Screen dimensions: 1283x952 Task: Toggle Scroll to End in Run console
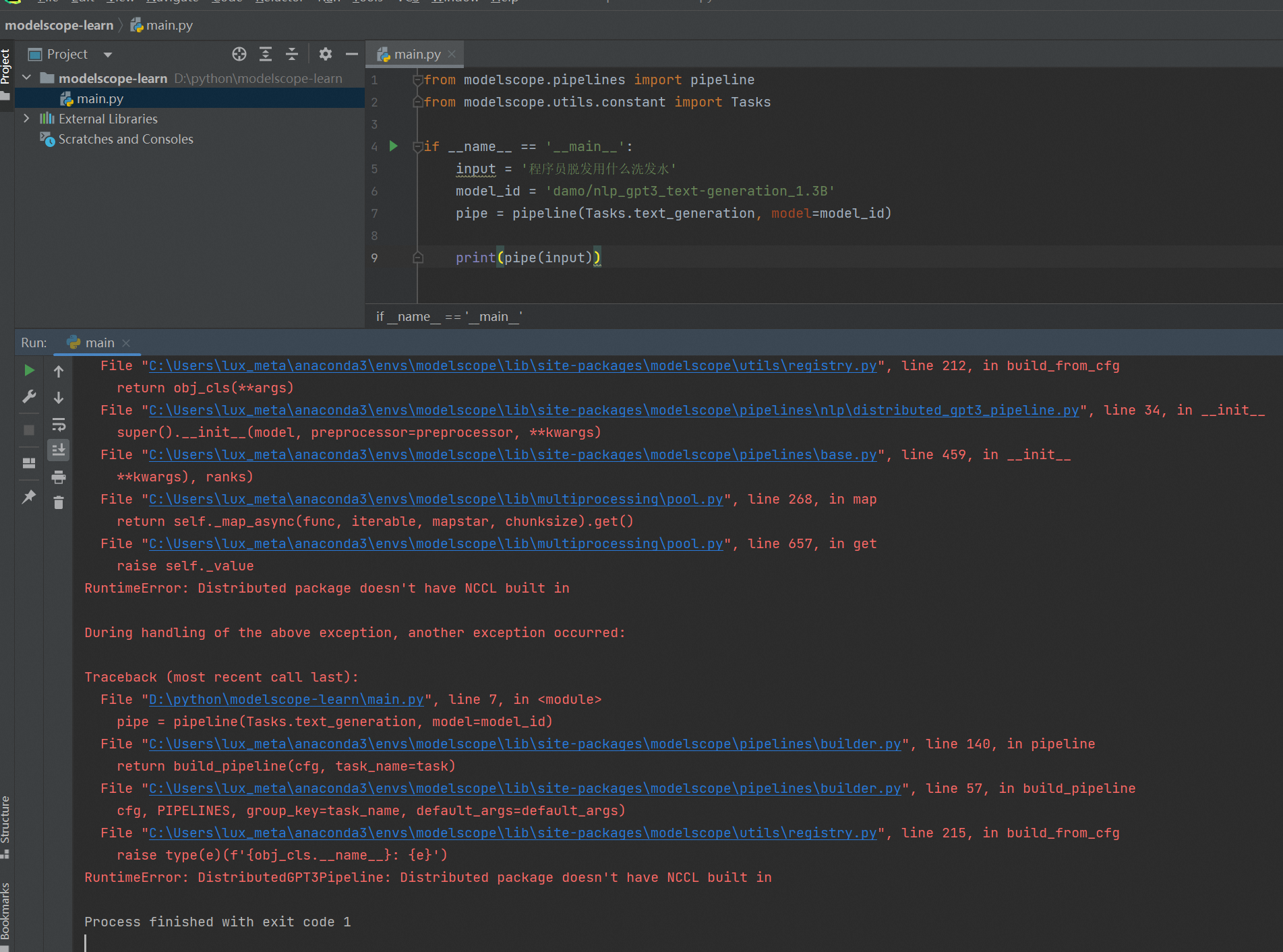59,450
